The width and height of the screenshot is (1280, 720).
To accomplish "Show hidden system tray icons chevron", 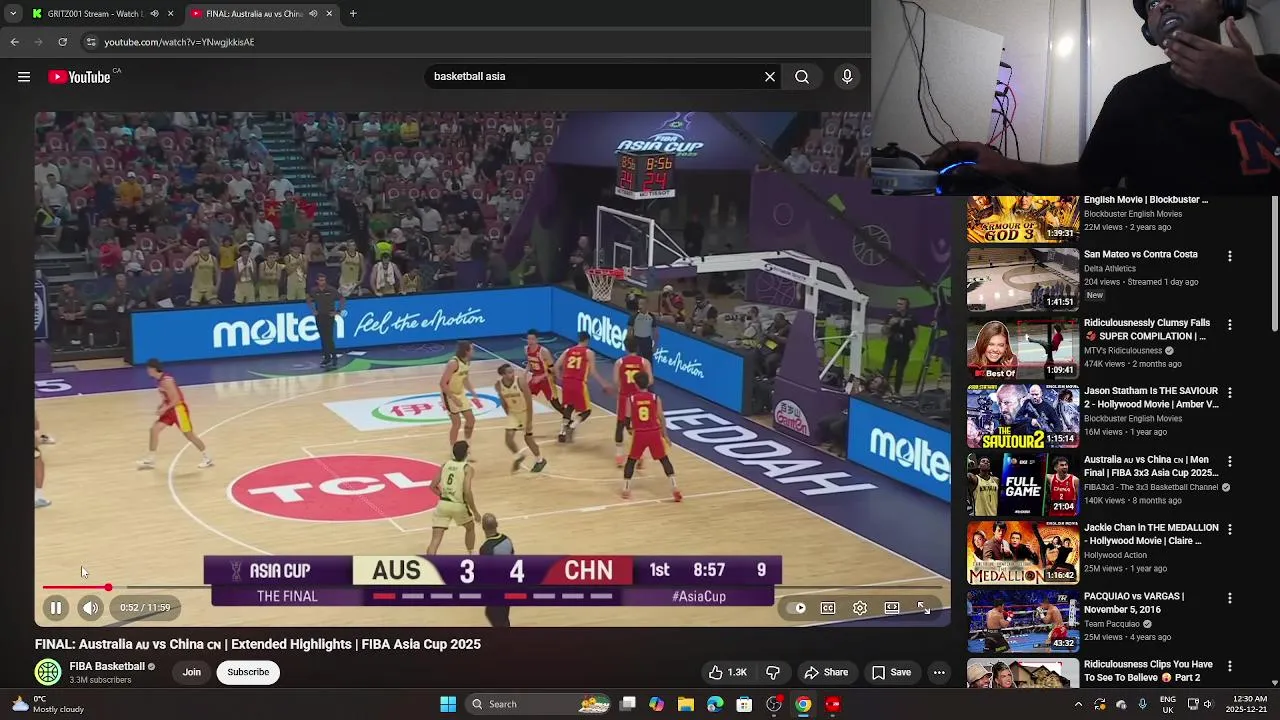I will 1078,704.
